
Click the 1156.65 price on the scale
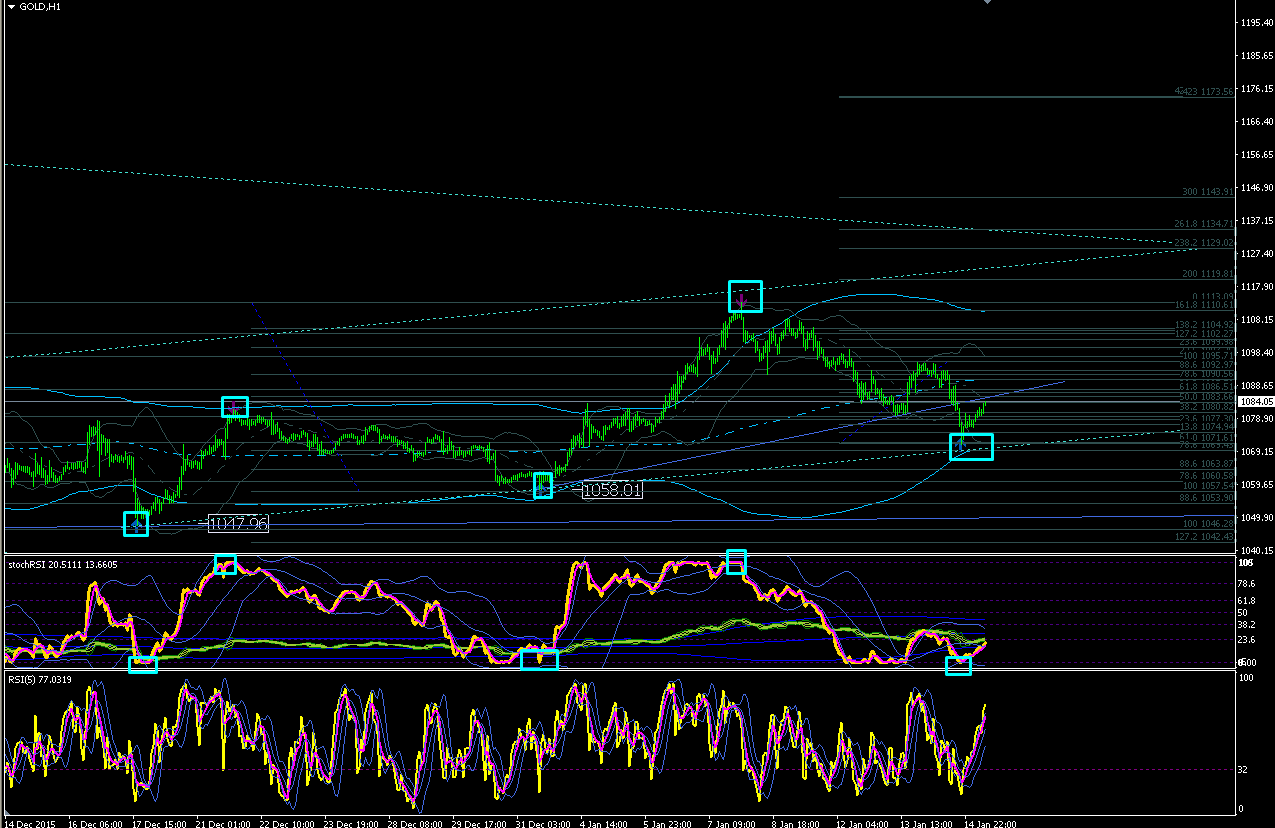[1255, 155]
